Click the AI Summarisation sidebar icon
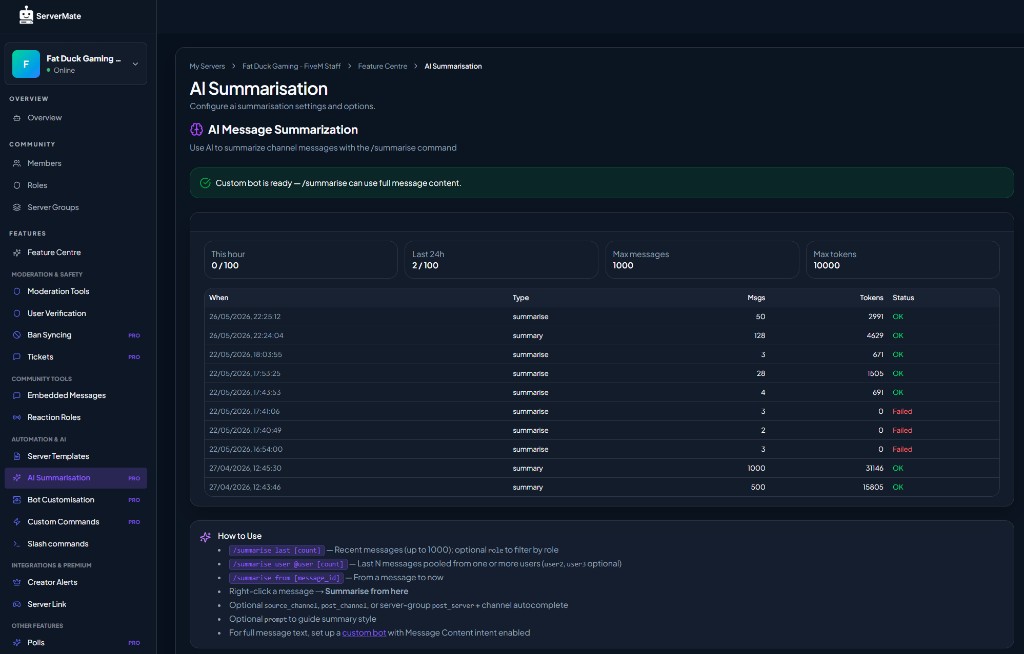The image size is (1024, 654). pyautogui.click(x=17, y=478)
